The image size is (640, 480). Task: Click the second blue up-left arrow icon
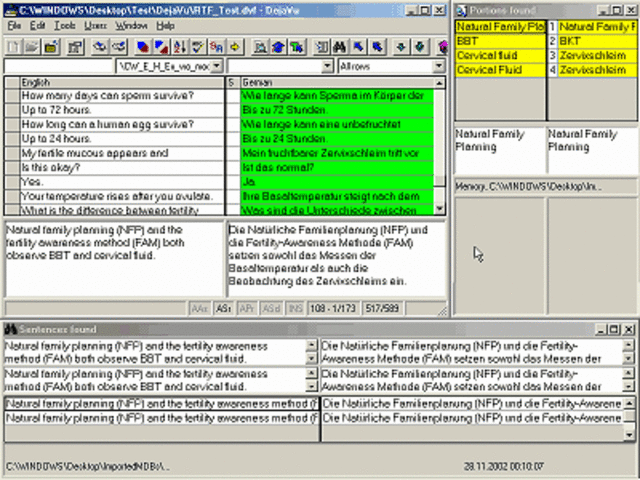[x=377, y=47]
